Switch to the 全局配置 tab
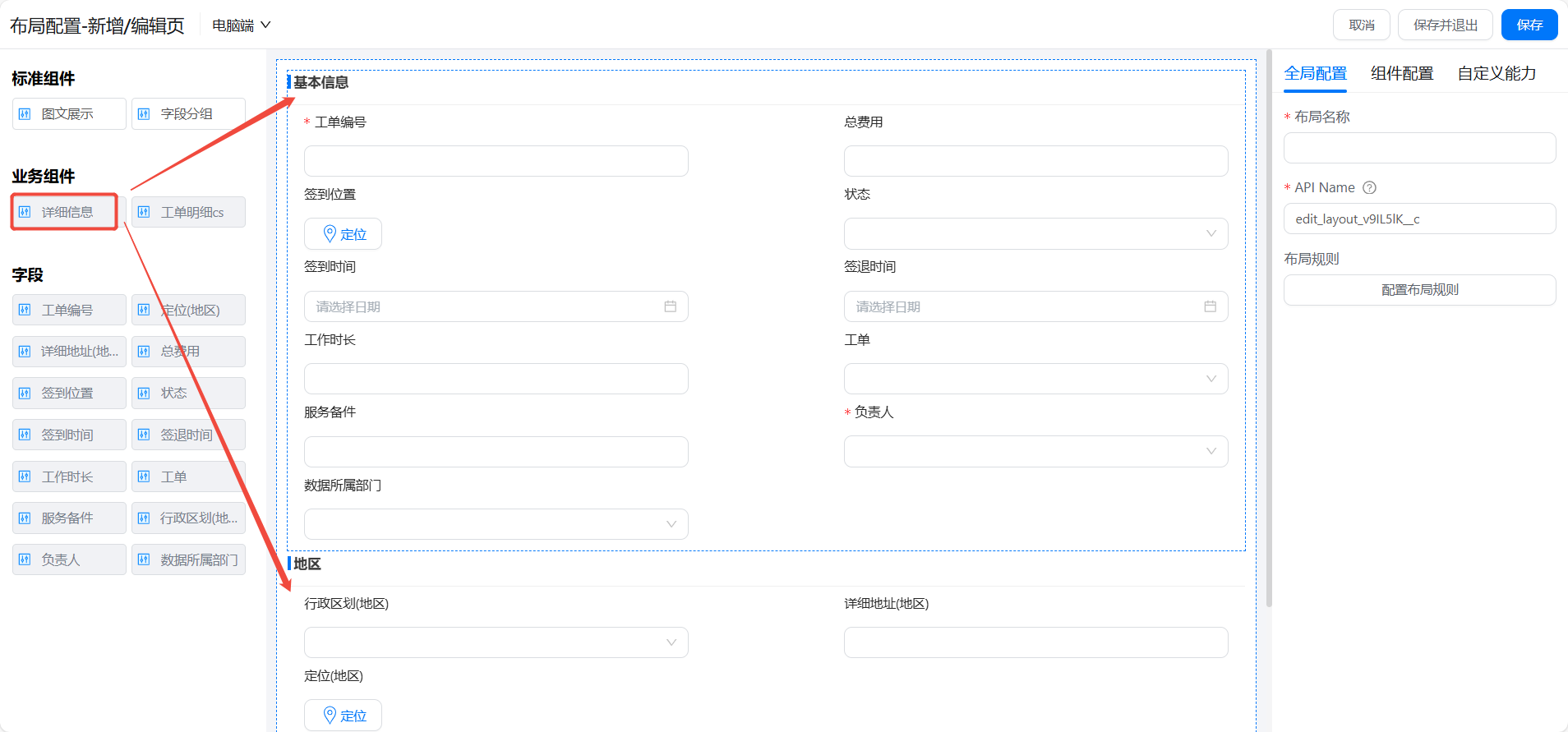This screenshot has width=1568, height=732. tap(1316, 74)
